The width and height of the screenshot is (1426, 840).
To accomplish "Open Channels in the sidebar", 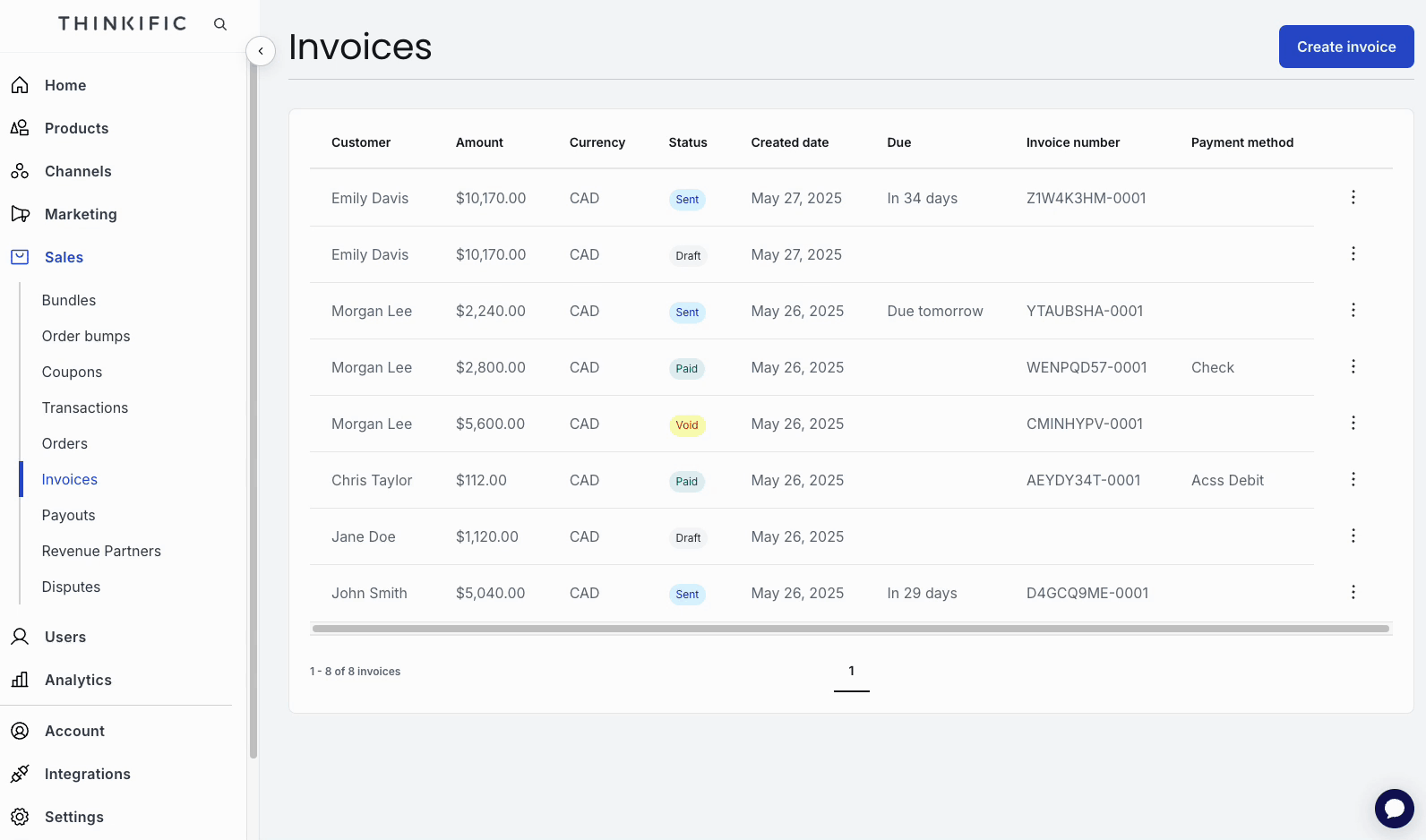I will (x=78, y=171).
